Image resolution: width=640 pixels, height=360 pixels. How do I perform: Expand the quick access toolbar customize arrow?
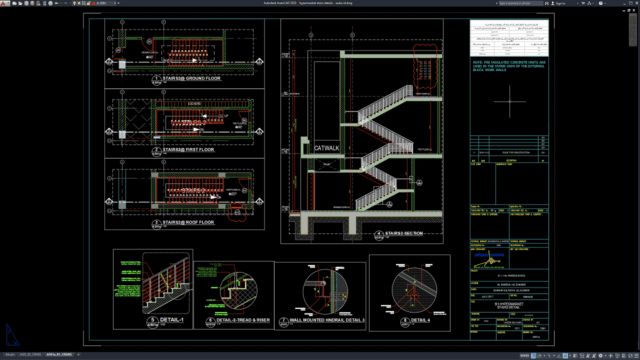119,3
